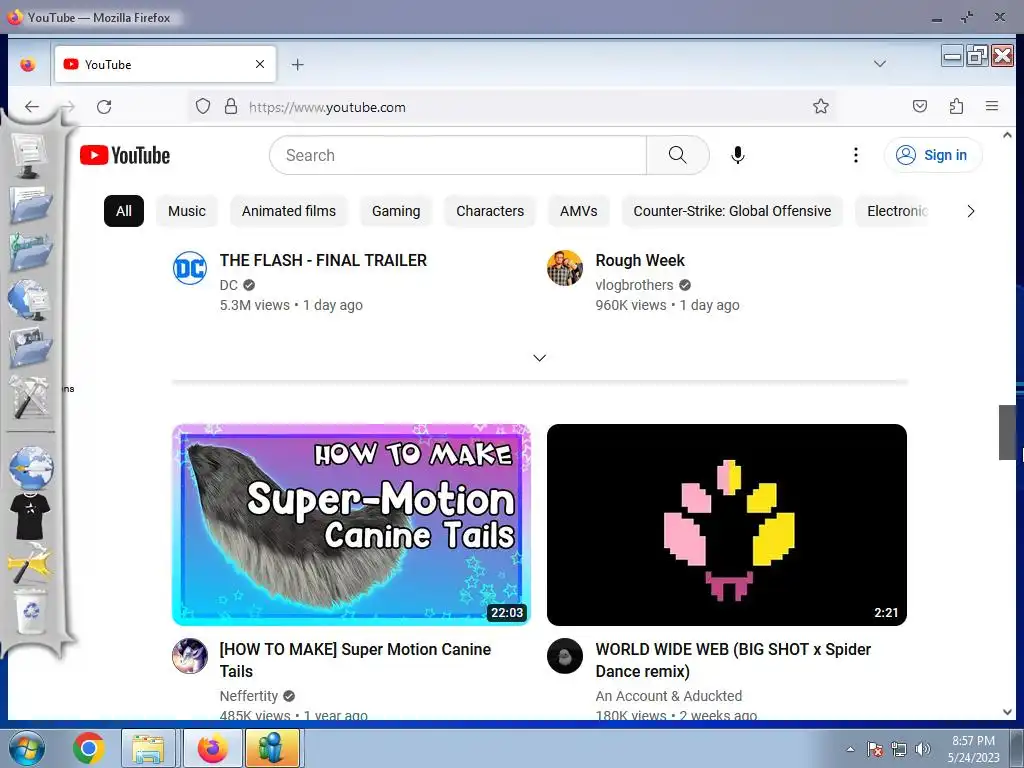The image size is (1024, 768).
Task: Start voice search with microphone icon
Action: [737, 155]
